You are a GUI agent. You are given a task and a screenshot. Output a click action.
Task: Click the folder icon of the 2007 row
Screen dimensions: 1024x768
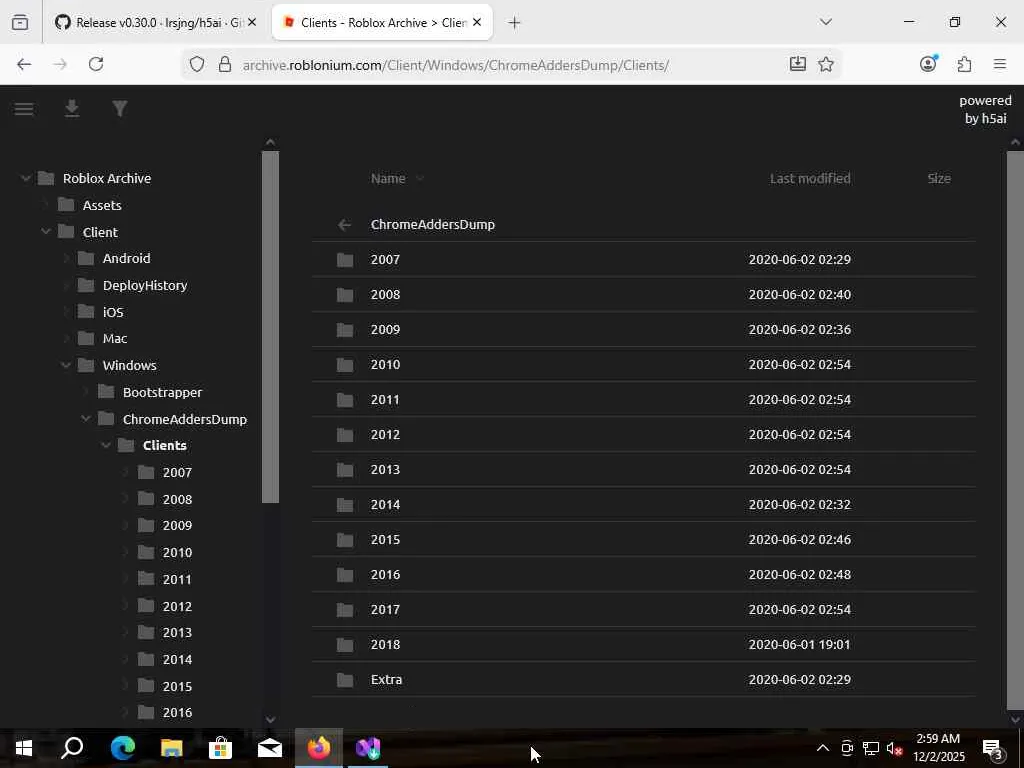[345, 260]
